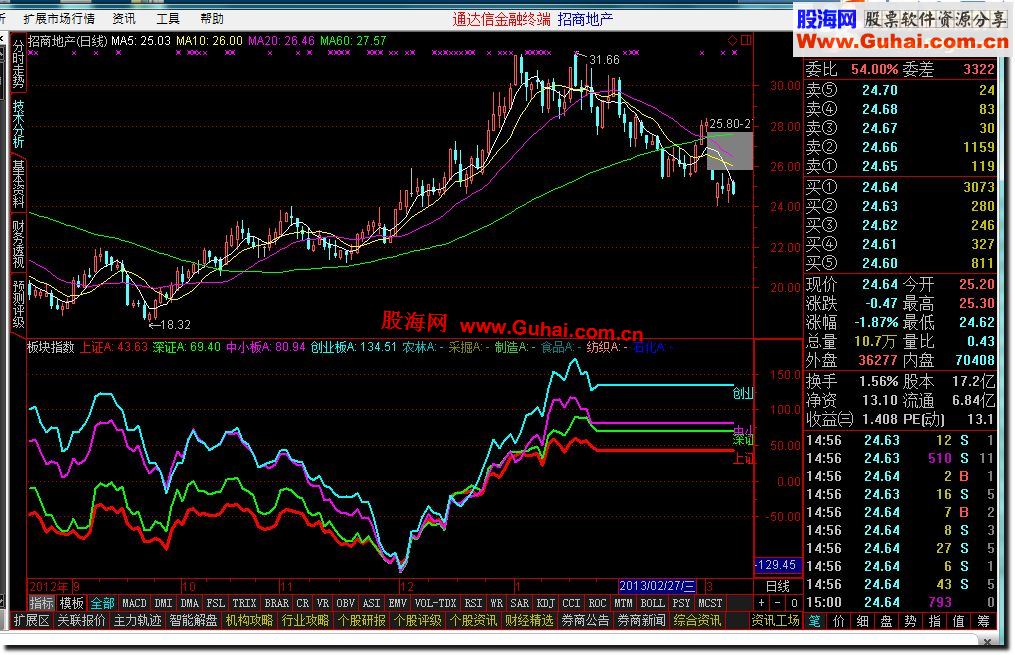Open the 机构攻略 bottom tab
The image size is (1015, 655).
(249, 621)
